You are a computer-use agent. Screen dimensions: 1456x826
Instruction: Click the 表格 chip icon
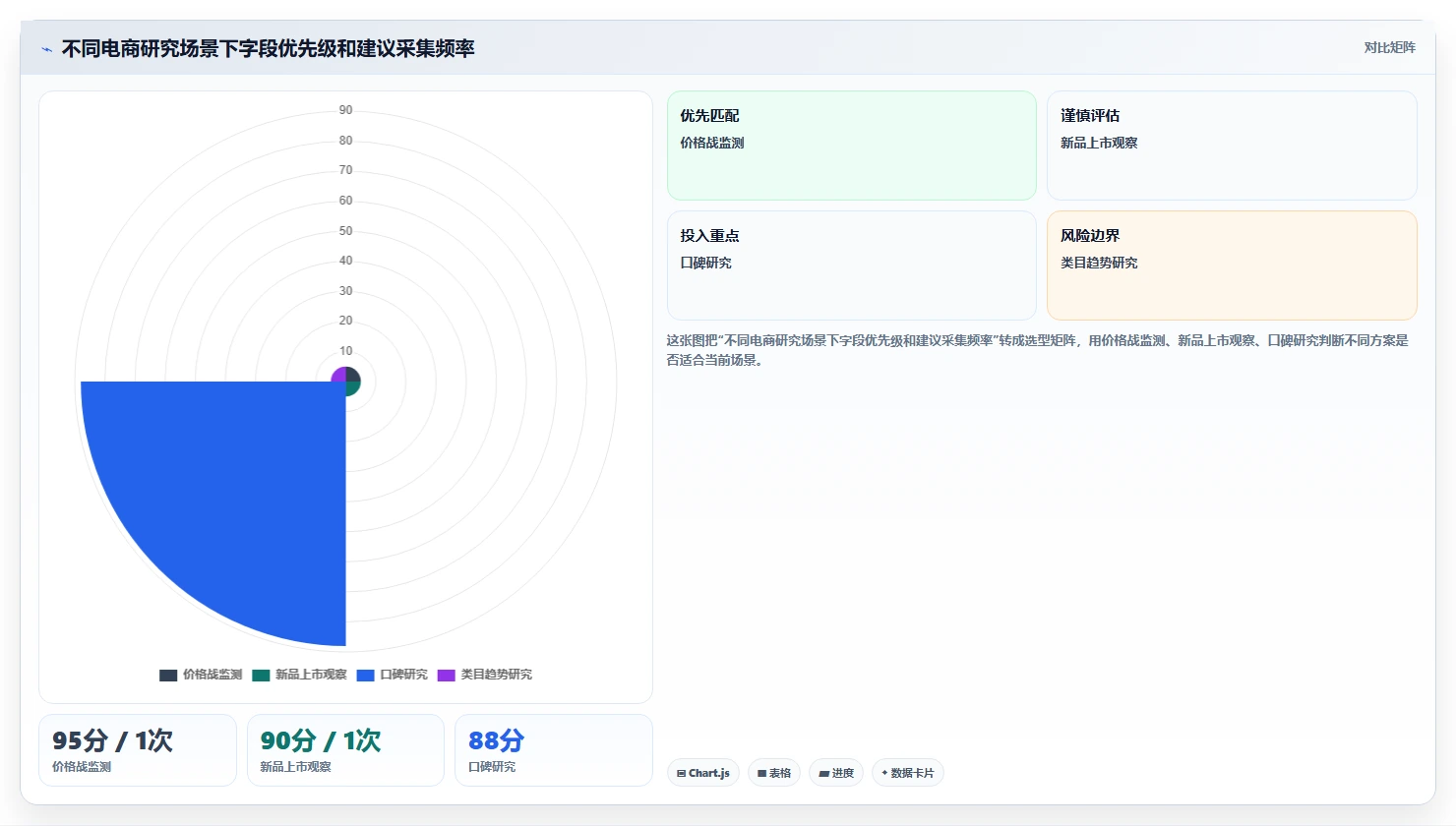(x=761, y=774)
